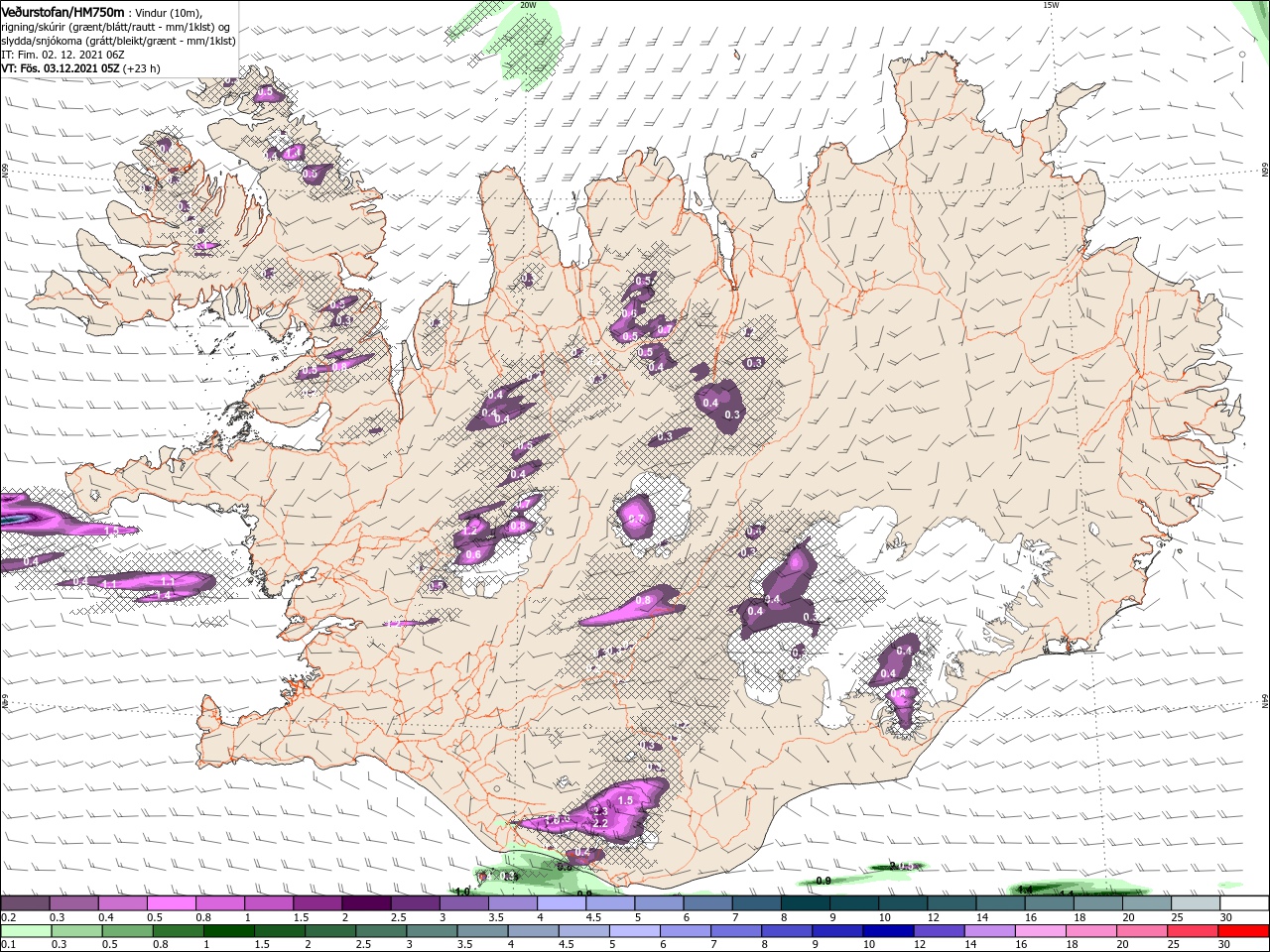Select the darkest green lower swatch labeled 1
1270x952 pixels.
point(228,931)
